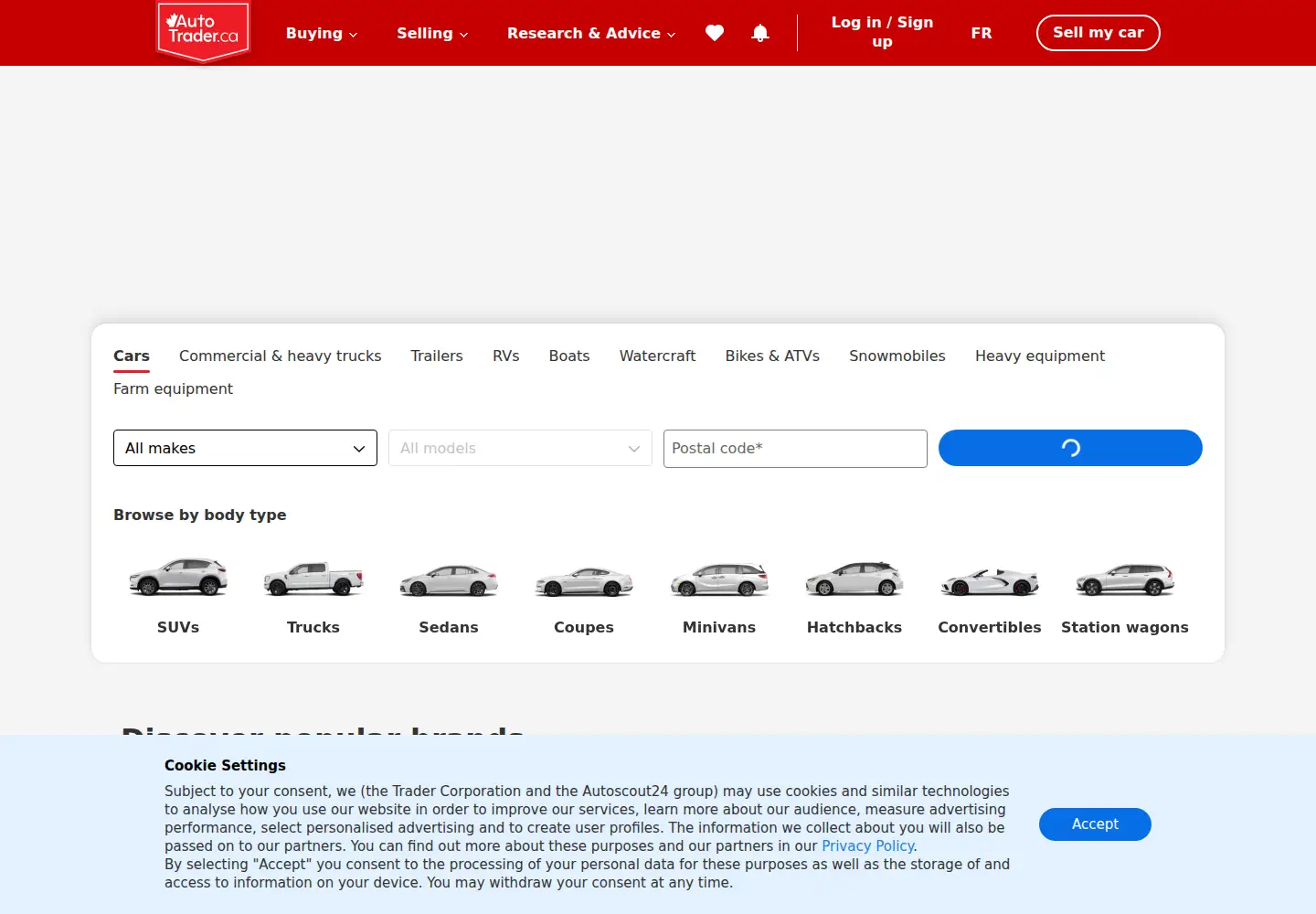Open notifications bell icon

(760, 33)
